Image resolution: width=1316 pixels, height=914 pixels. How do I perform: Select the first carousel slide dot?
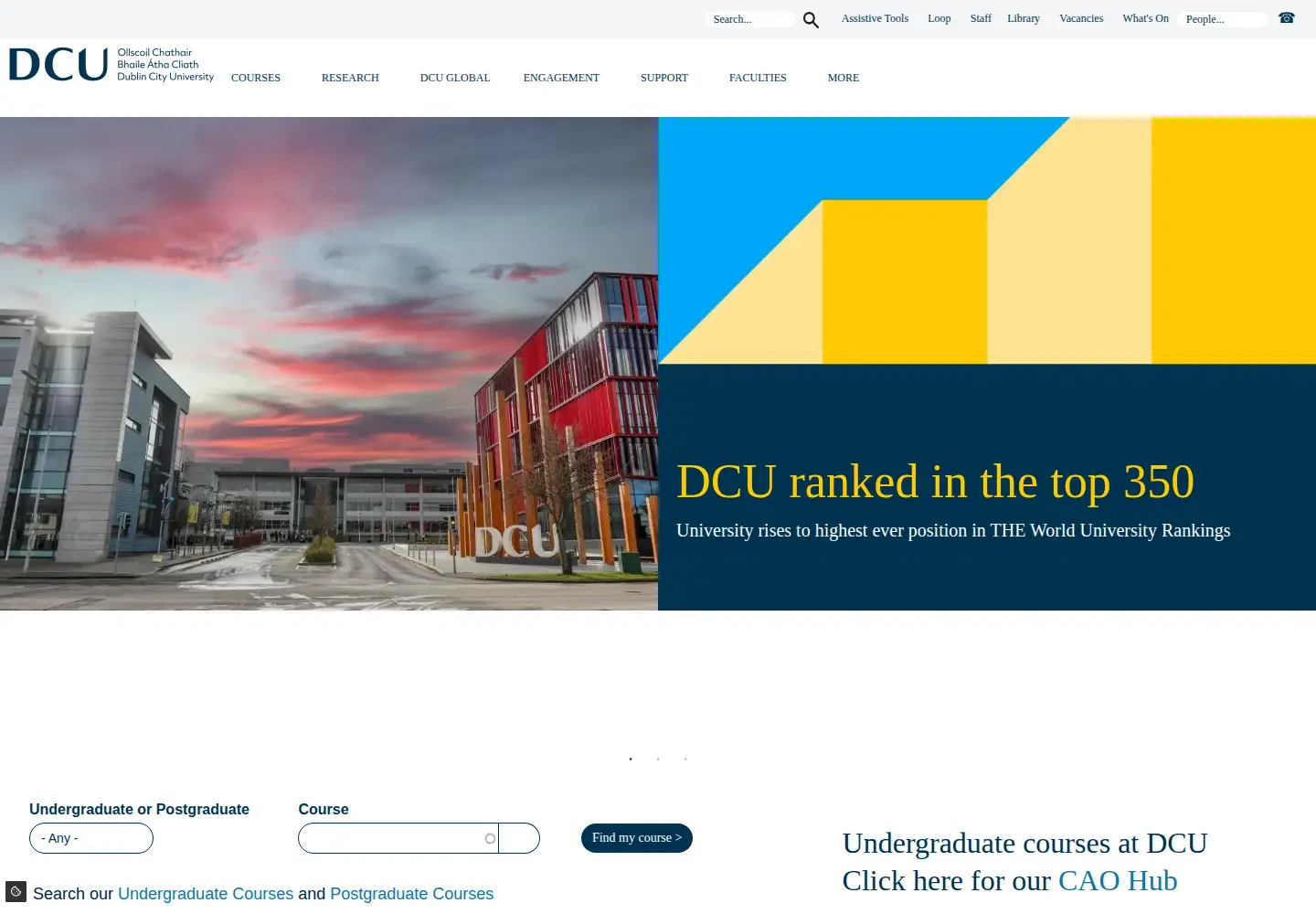pos(631,759)
